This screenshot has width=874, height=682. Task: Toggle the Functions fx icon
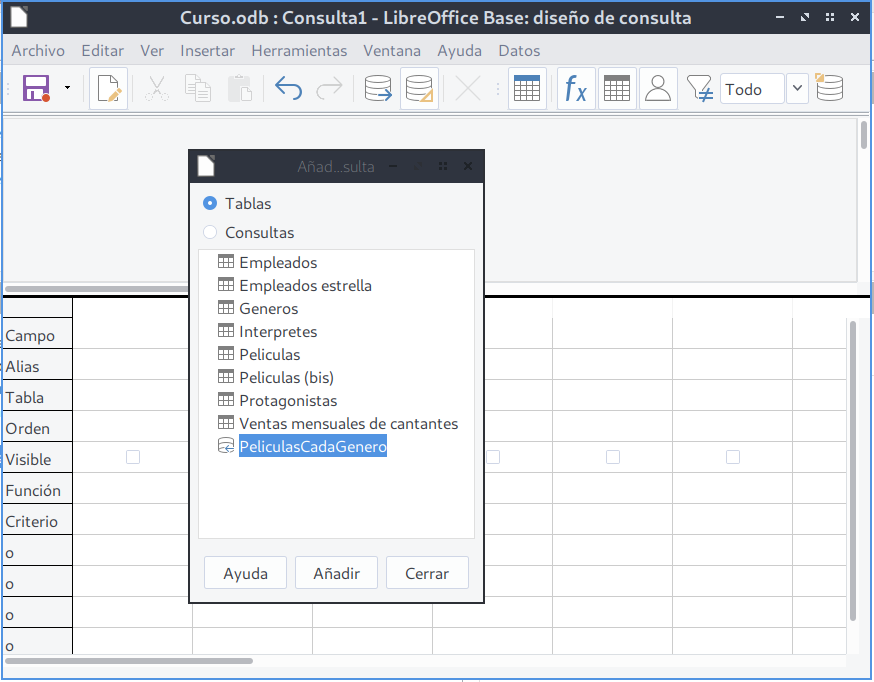tap(576, 89)
